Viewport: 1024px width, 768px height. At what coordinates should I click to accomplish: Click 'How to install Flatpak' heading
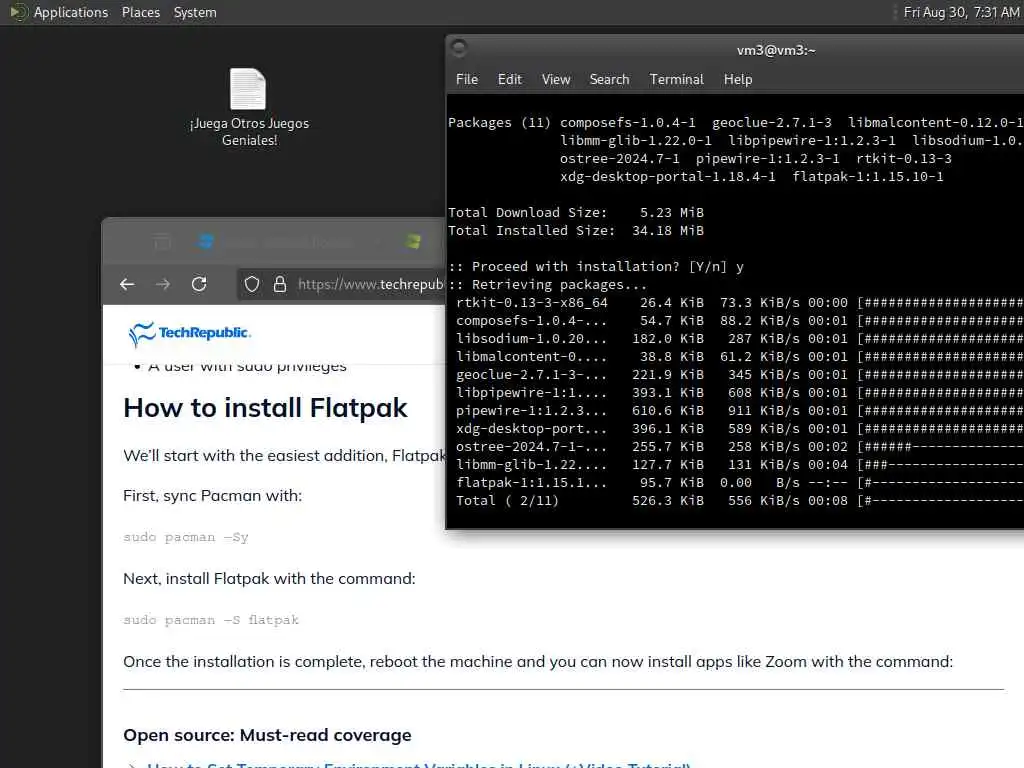[265, 408]
